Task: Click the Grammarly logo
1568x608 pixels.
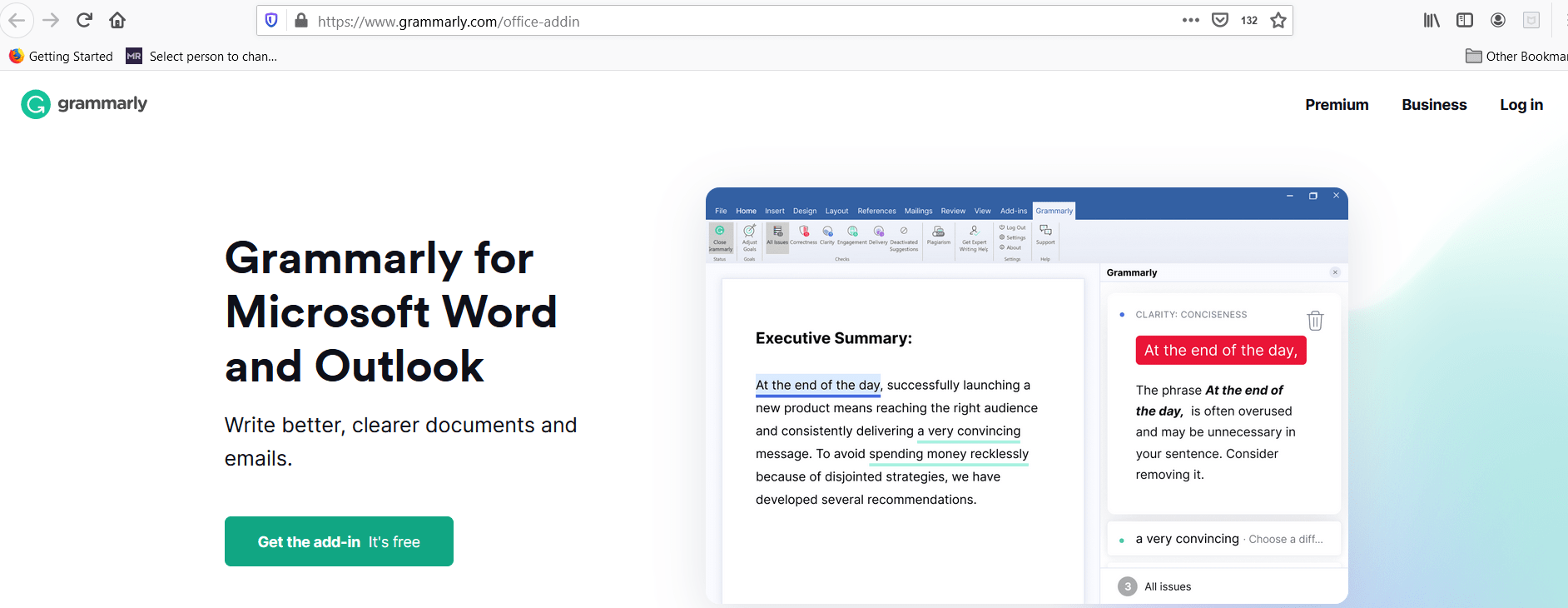Action: coord(84,104)
